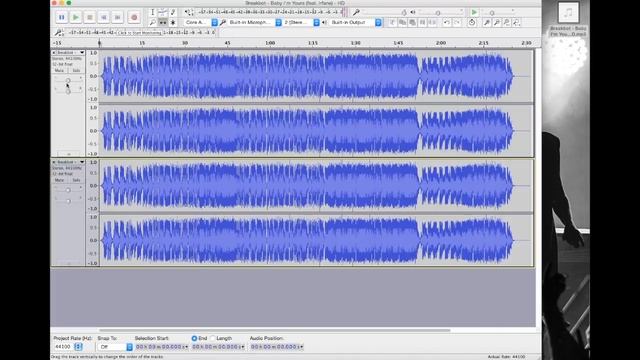Viewport: 640px width, 360px height.
Task: Click the second track's gain slider
Action: click(x=68, y=190)
